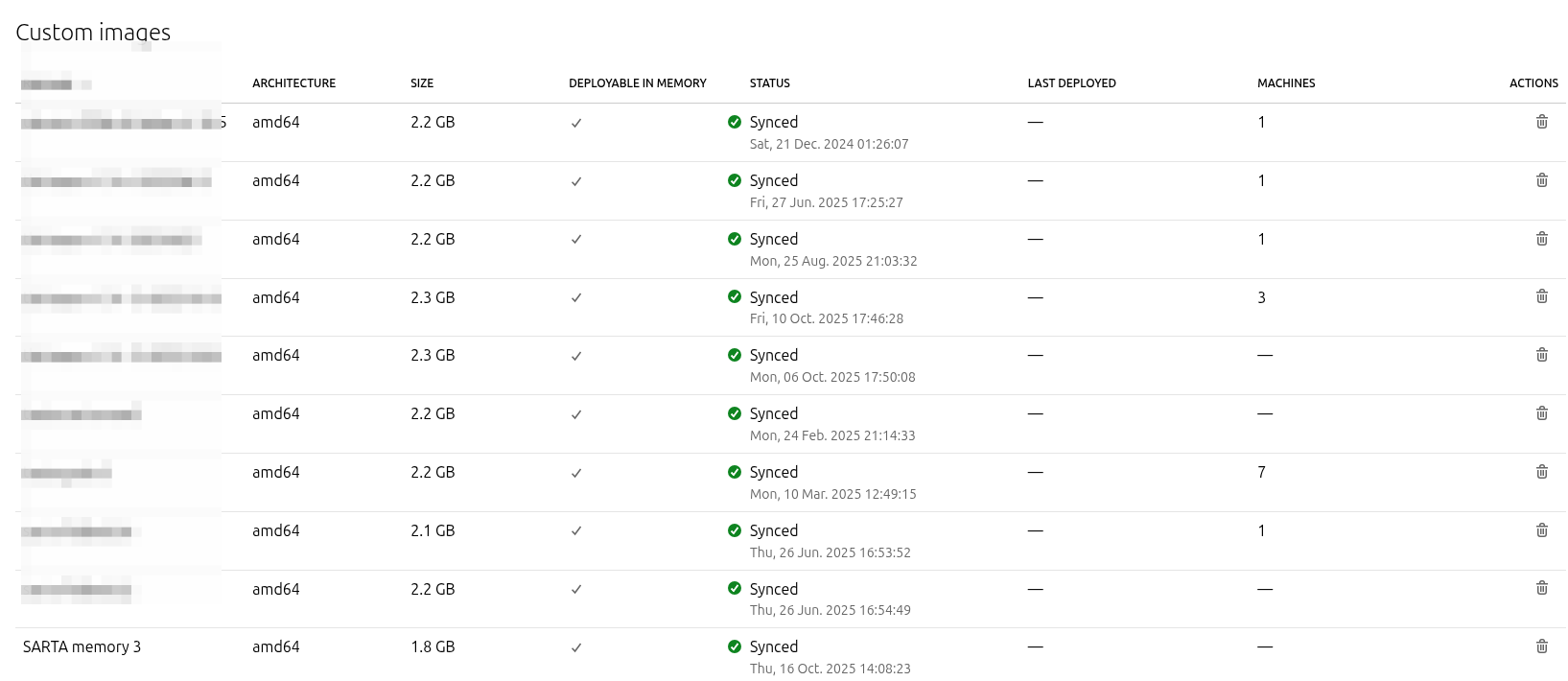
Task: Click green Synced icon for SARTA memory 3
Action: point(735,646)
